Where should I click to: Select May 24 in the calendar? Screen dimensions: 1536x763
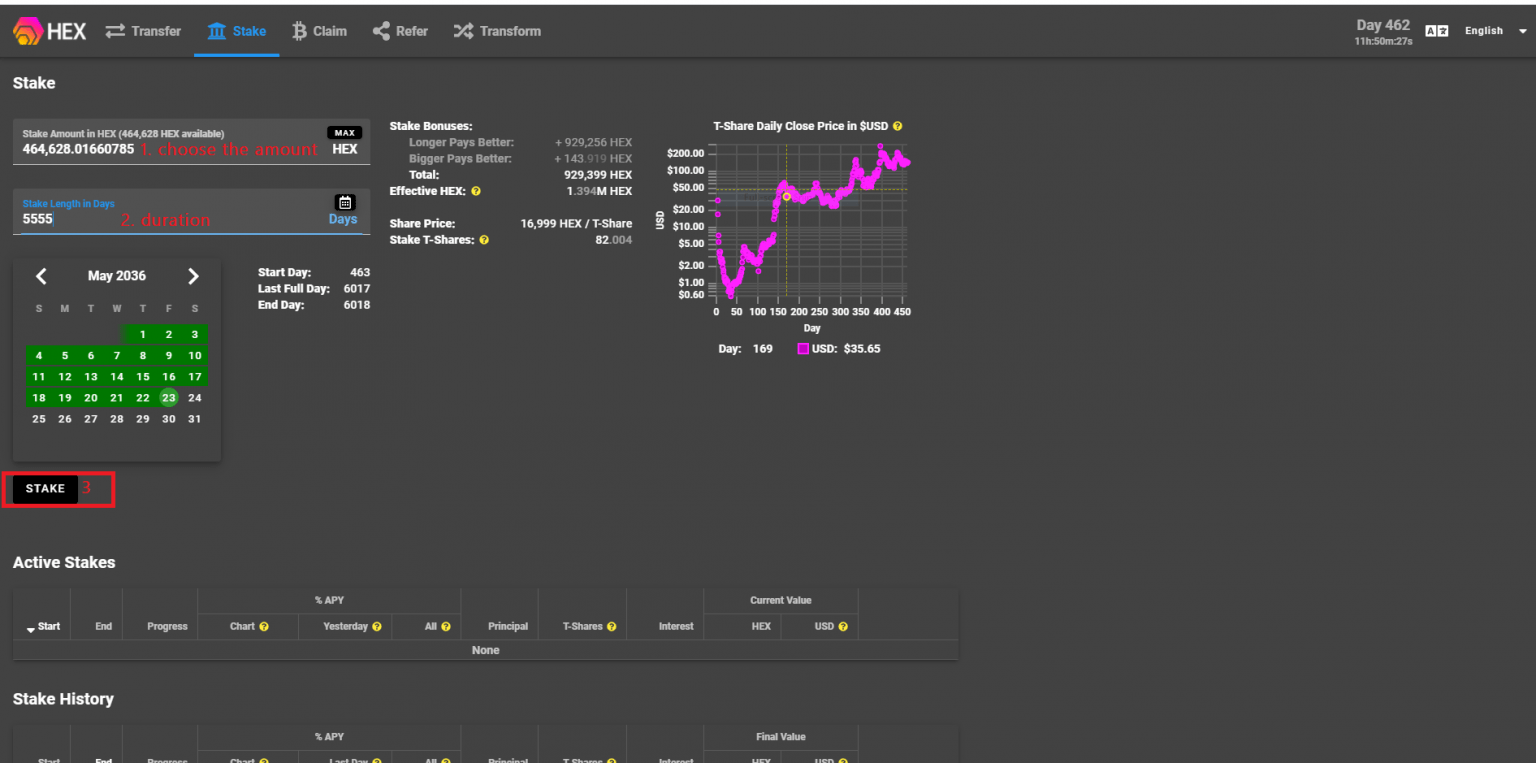click(195, 397)
